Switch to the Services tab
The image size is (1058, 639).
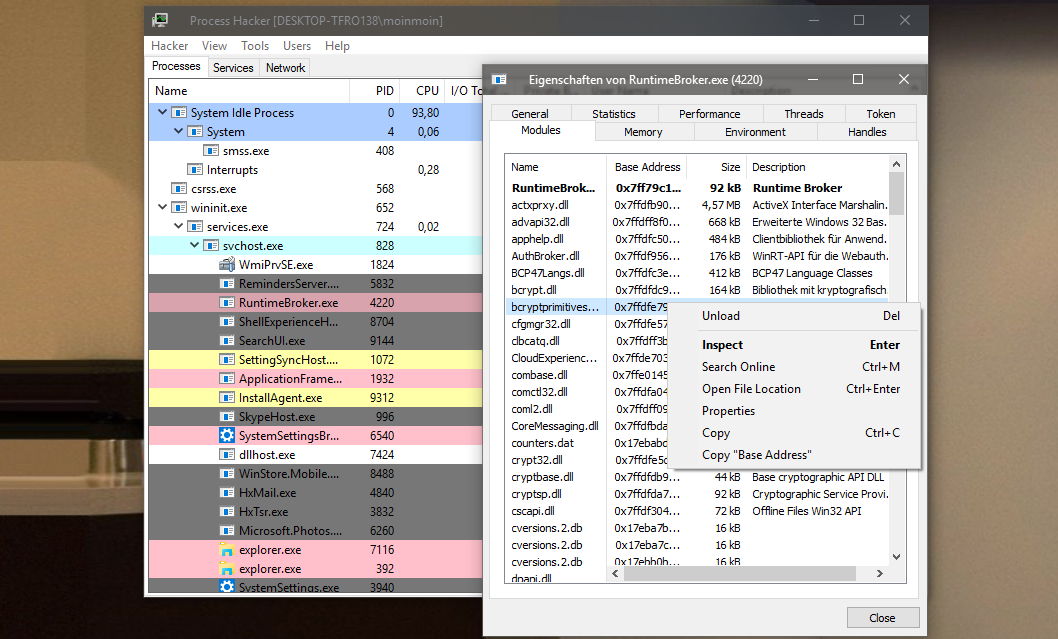point(233,67)
